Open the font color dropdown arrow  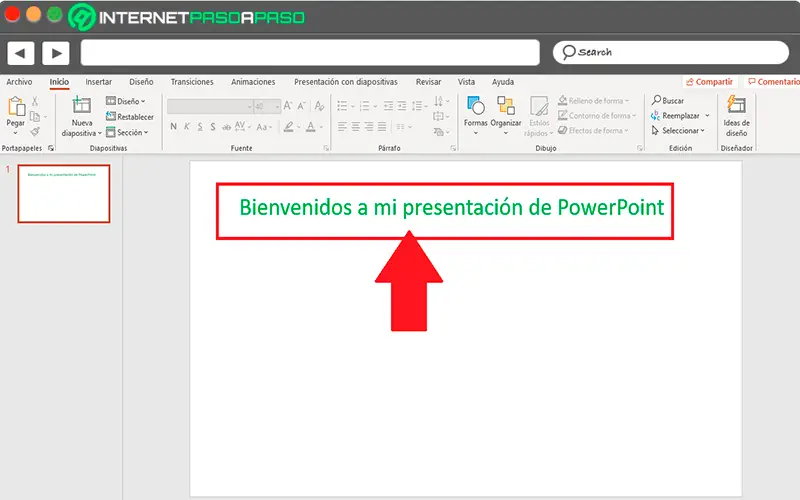321,127
